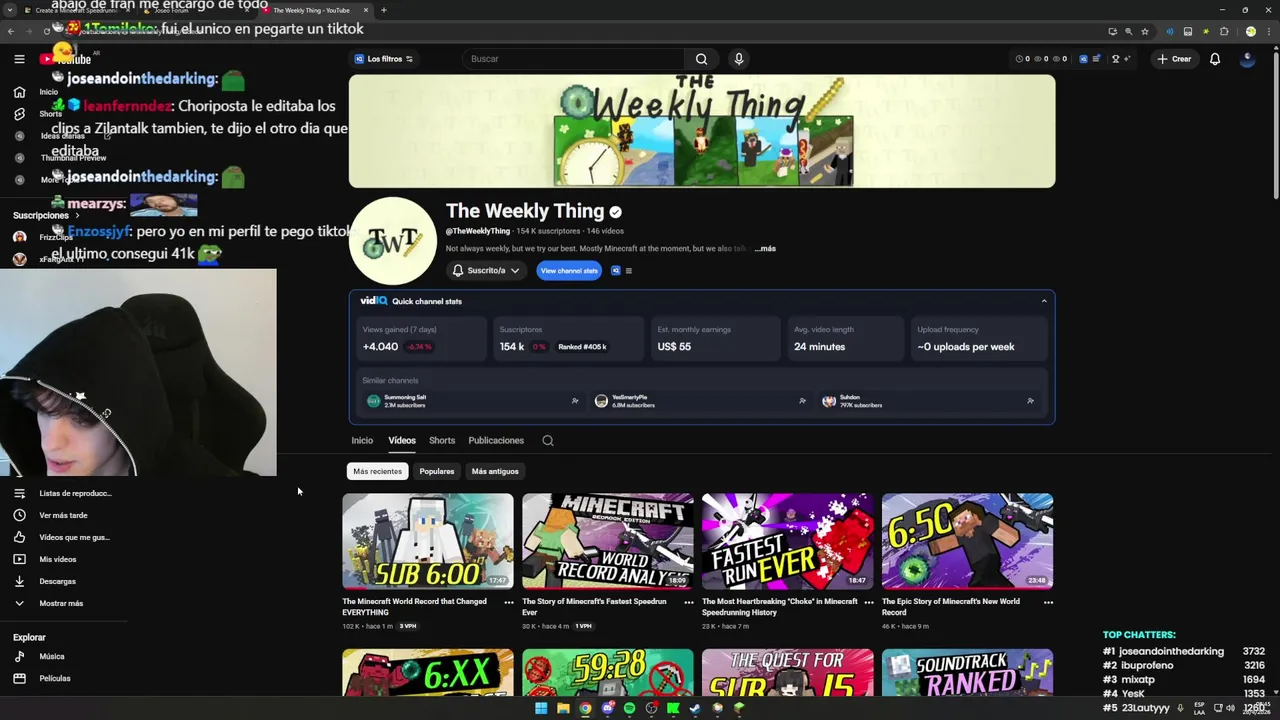Open YouTube notifications bell
1280x720 pixels.
pos(1215,59)
